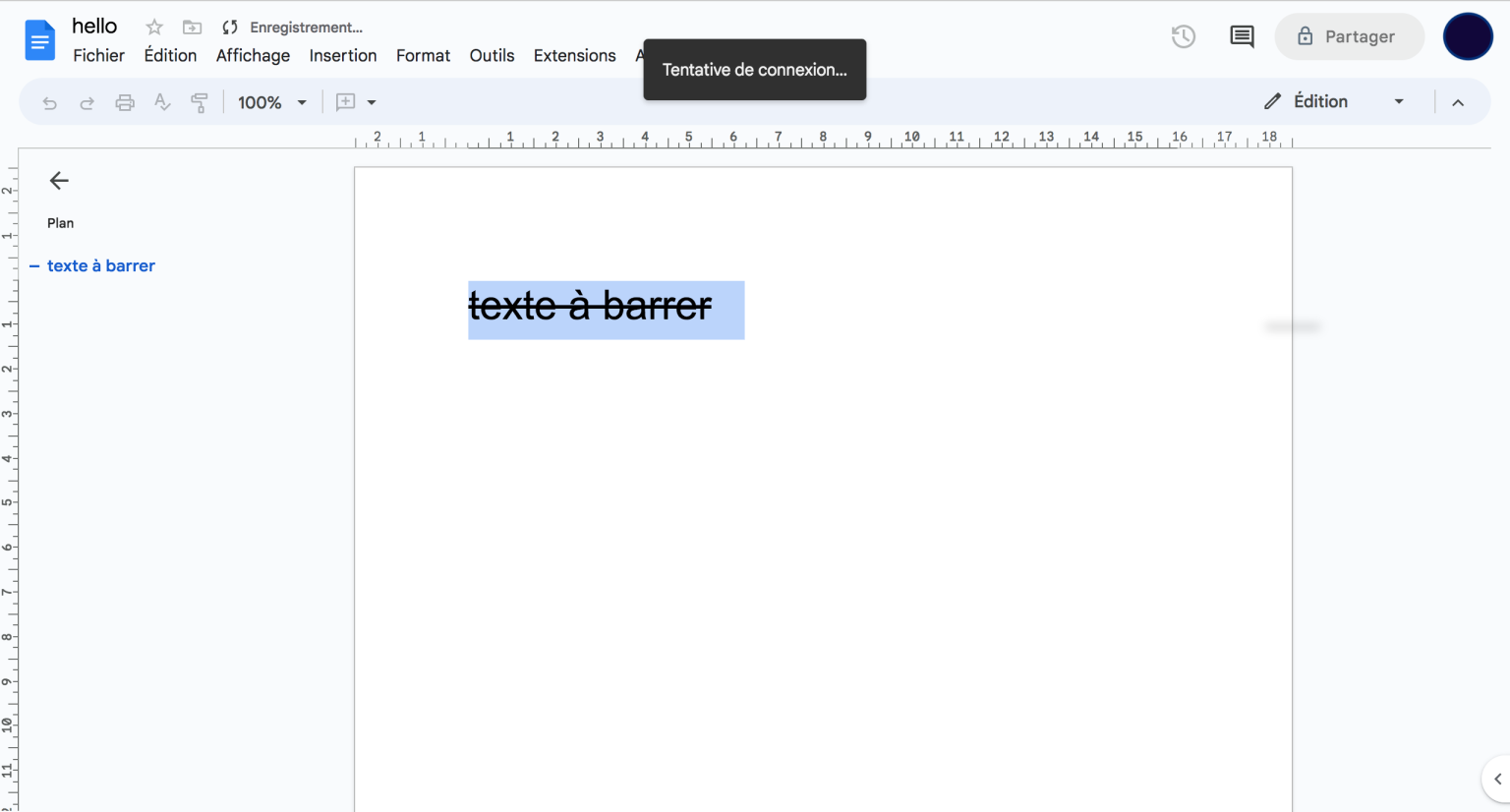The image size is (1510, 812).
Task: Expand the Édition mode dropdown
Action: 1398,101
